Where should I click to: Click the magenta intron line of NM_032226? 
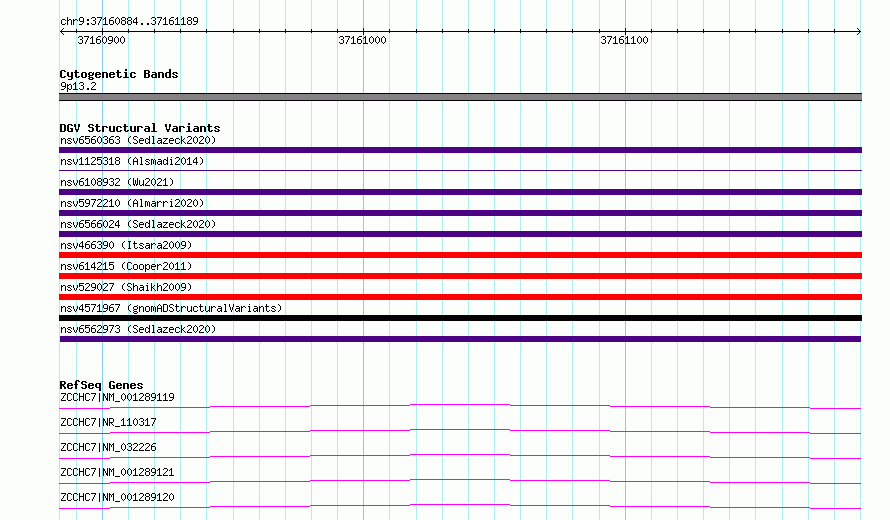pyautogui.click(x=460, y=456)
